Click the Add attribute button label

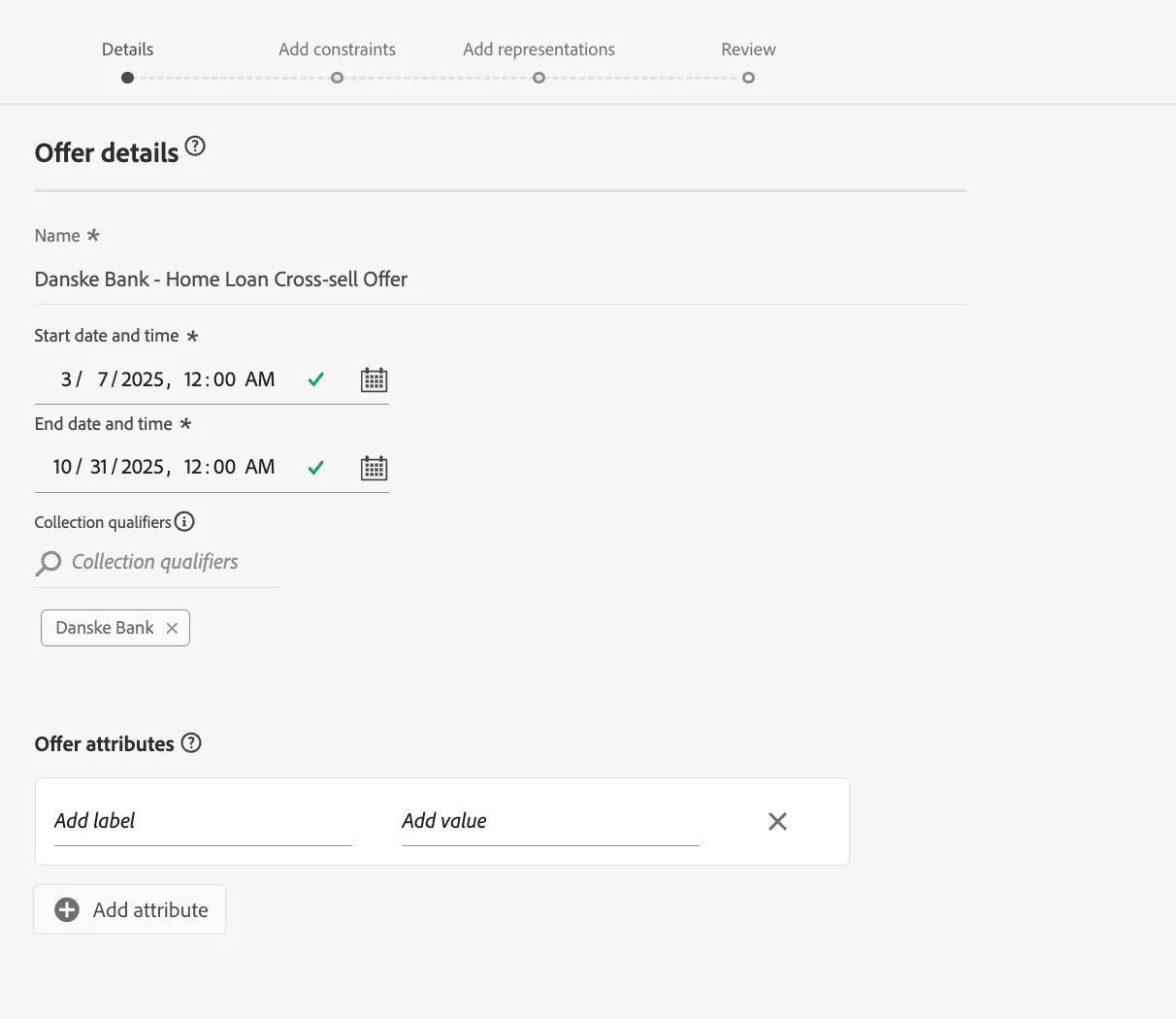150,909
